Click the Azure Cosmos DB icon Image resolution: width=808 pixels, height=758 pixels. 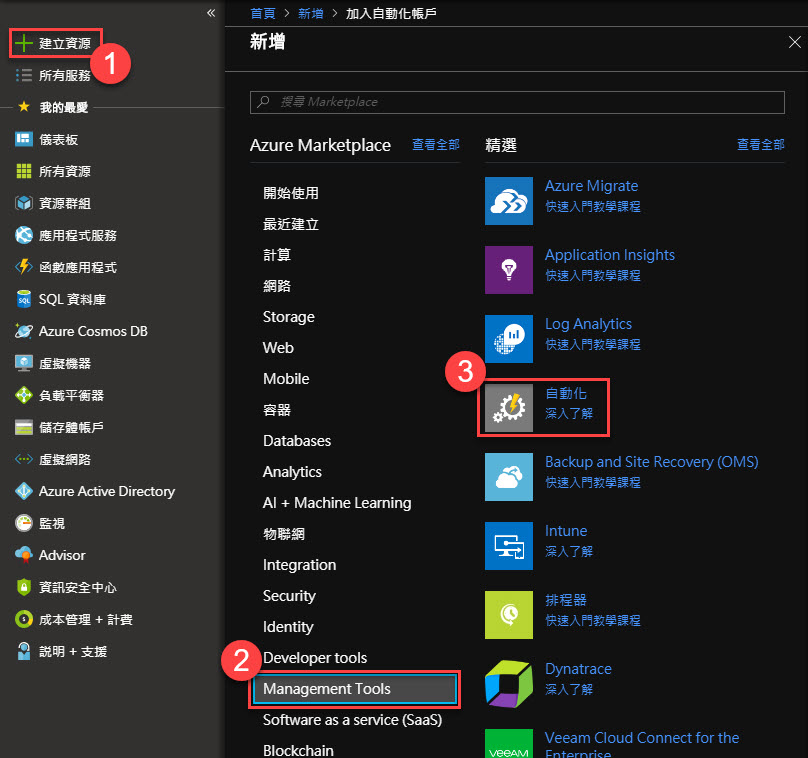click(24, 331)
